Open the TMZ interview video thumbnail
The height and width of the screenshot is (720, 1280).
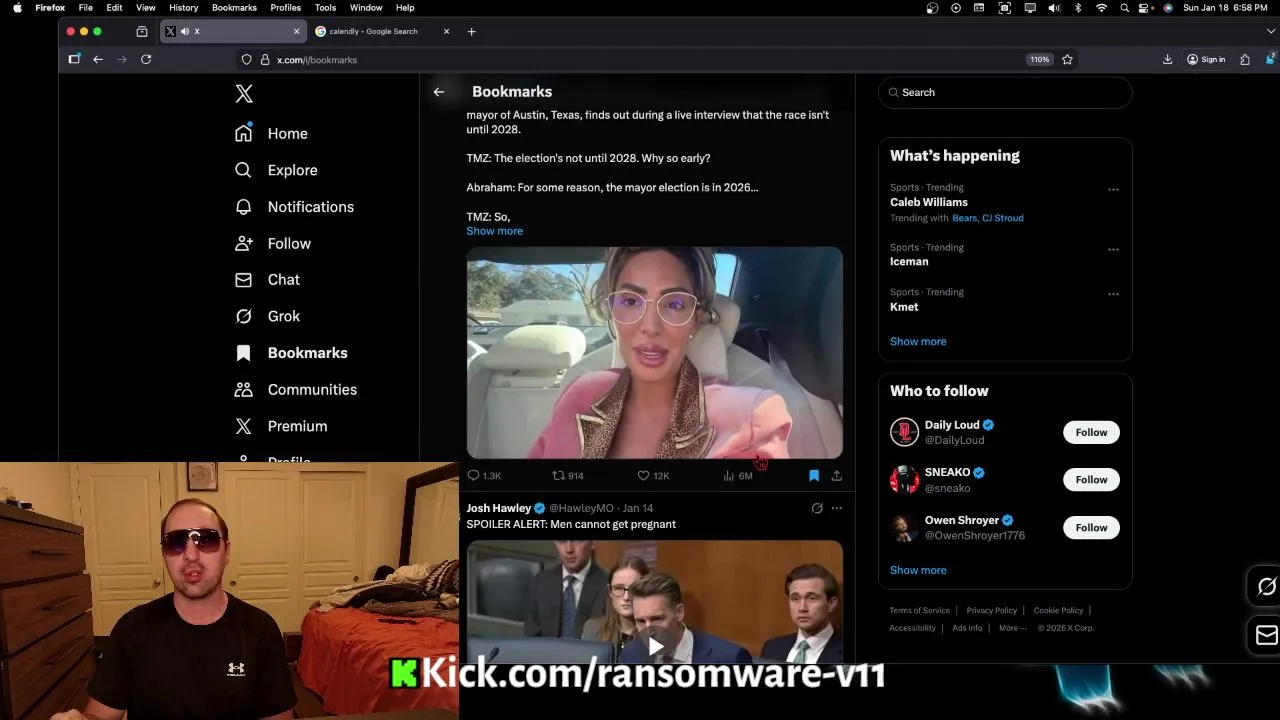655,353
